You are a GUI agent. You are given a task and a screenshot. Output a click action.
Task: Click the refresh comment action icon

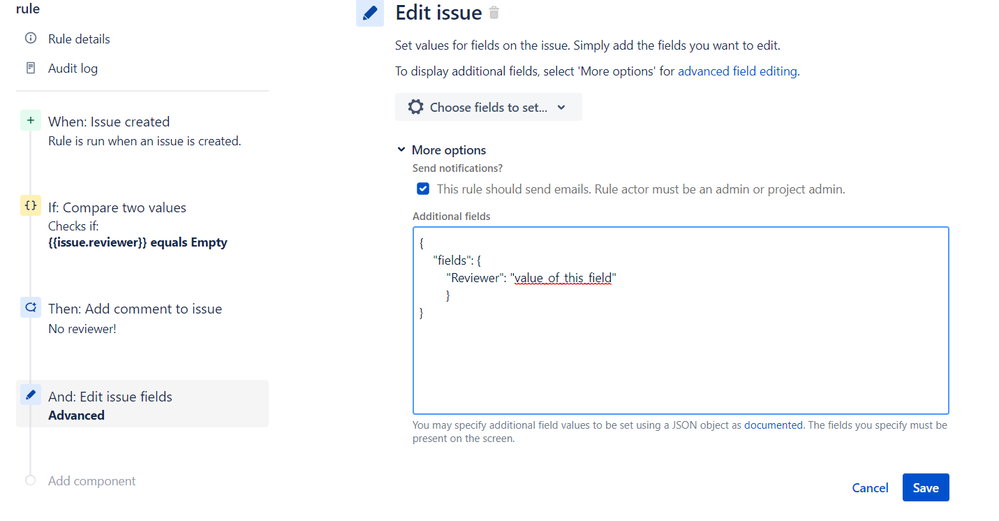click(31, 307)
